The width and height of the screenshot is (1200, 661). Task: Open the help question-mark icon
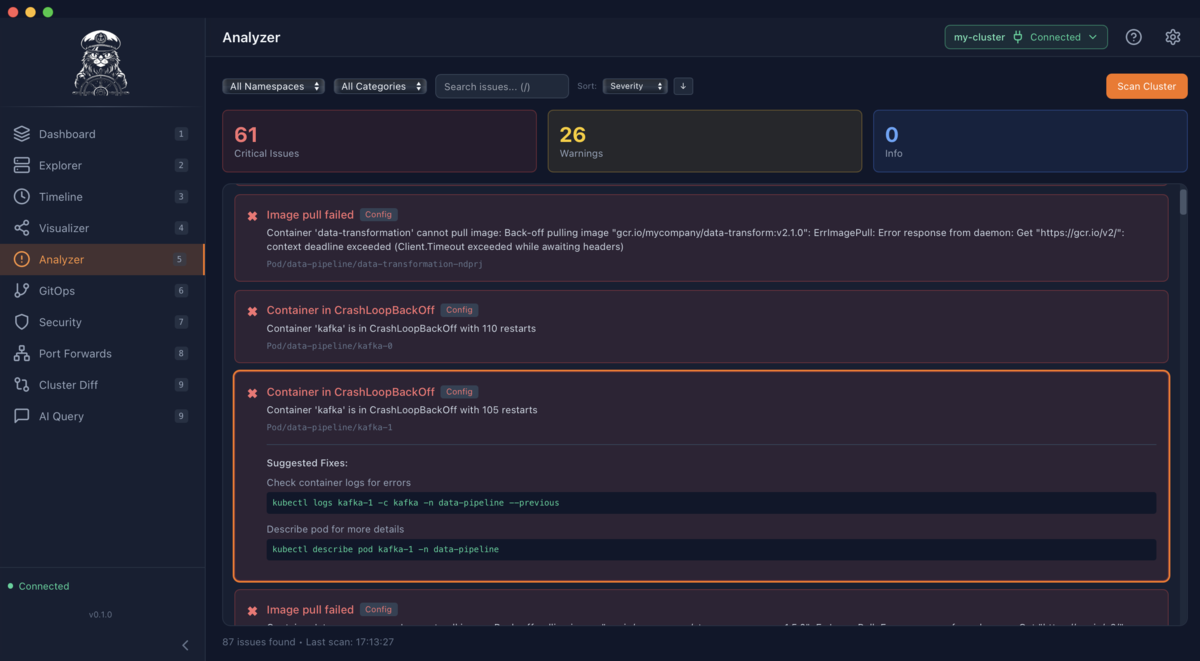pyautogui.click(x=1133, y=36)
